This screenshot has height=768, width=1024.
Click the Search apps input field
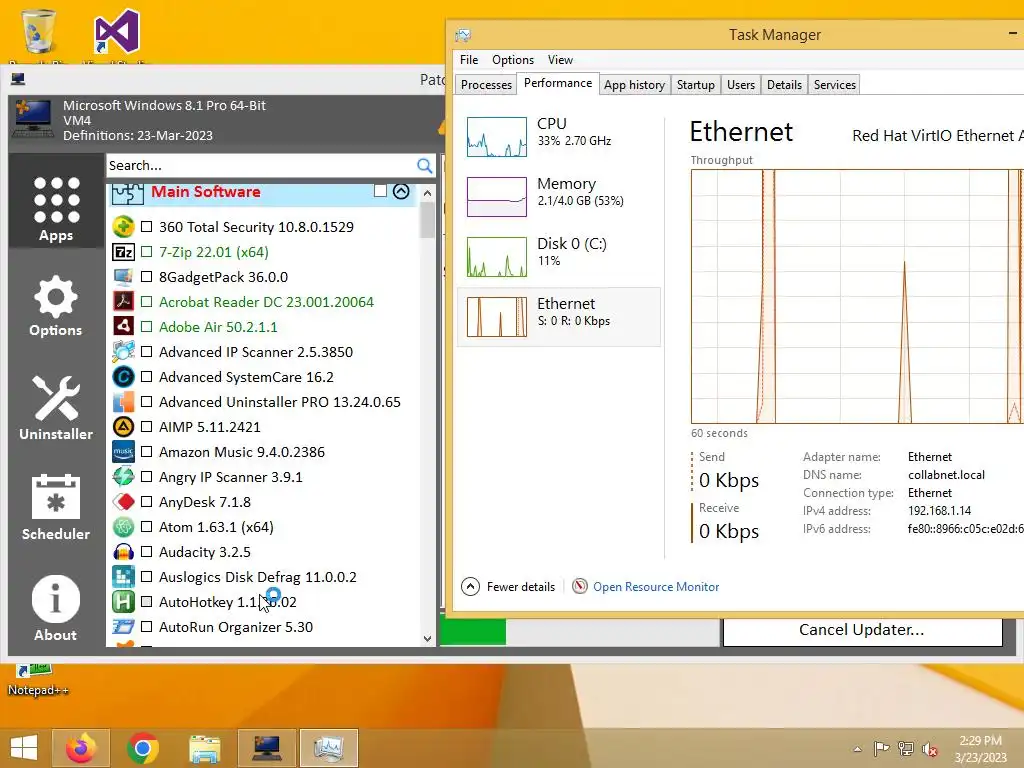(261, 166)
